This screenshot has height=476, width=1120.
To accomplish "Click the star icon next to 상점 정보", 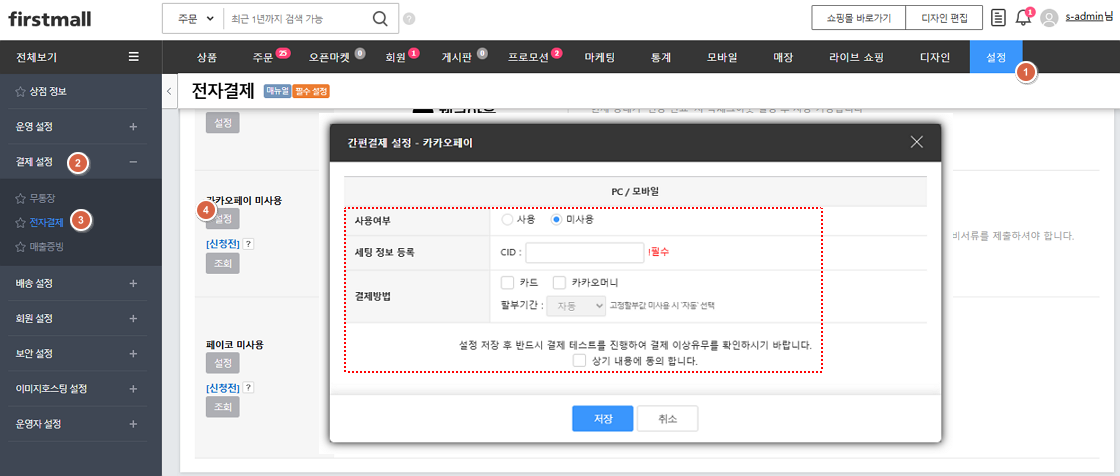I will [x=19, y=91].
